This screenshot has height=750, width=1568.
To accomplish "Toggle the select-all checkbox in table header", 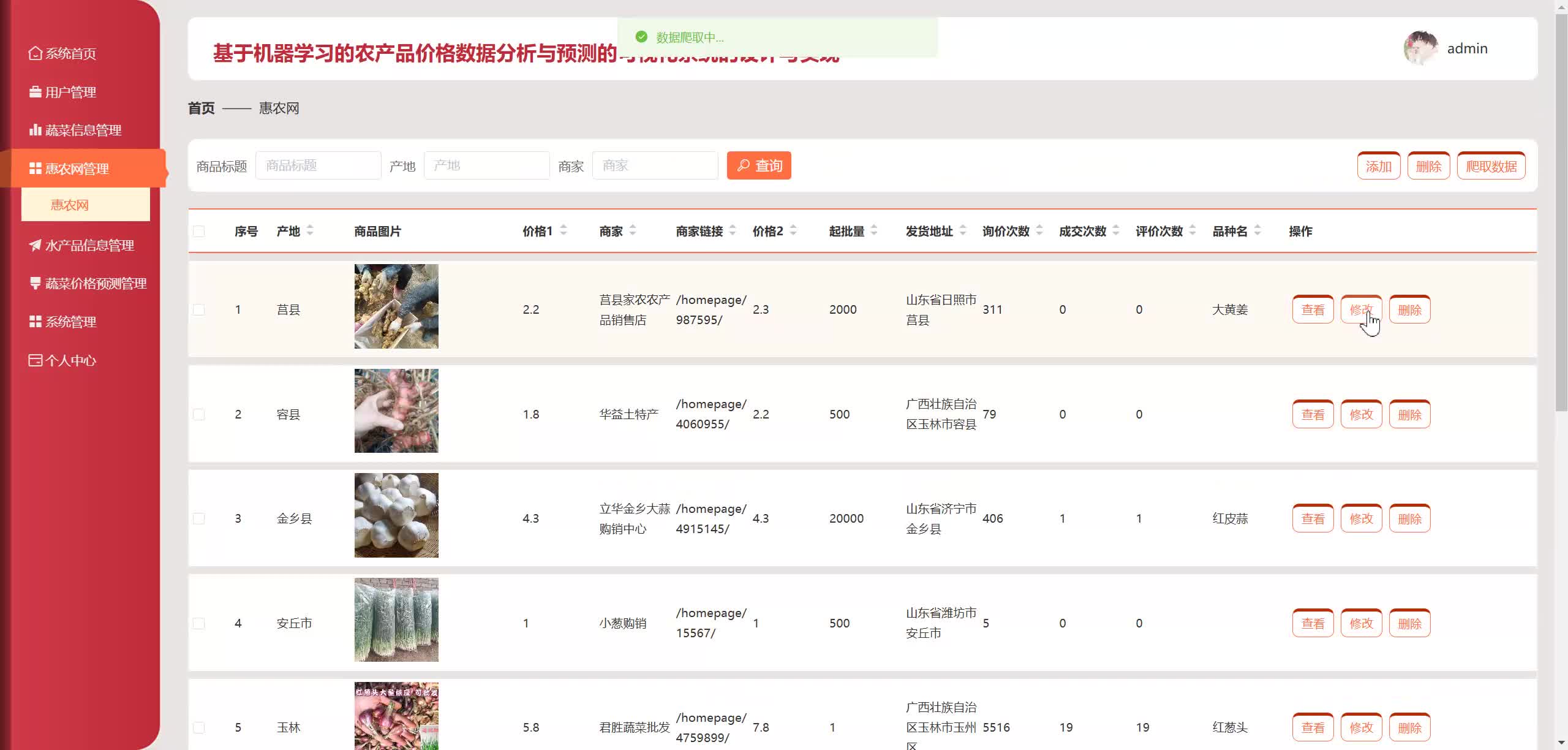I will 198,232.
